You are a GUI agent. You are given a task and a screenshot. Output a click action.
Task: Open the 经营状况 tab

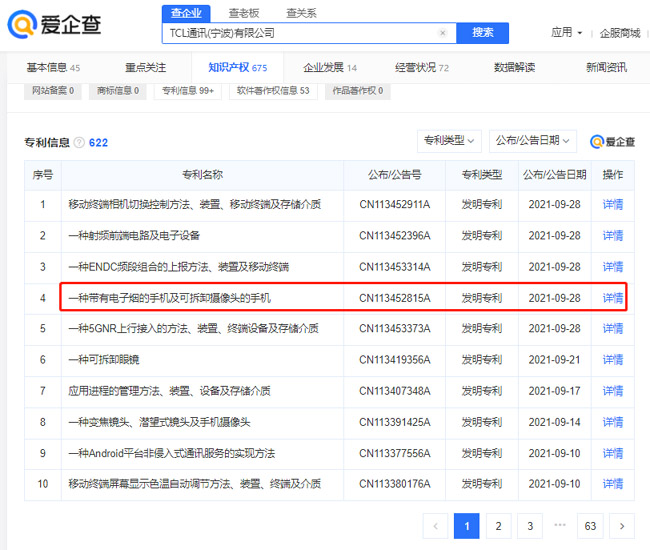[x=422, y=67]
